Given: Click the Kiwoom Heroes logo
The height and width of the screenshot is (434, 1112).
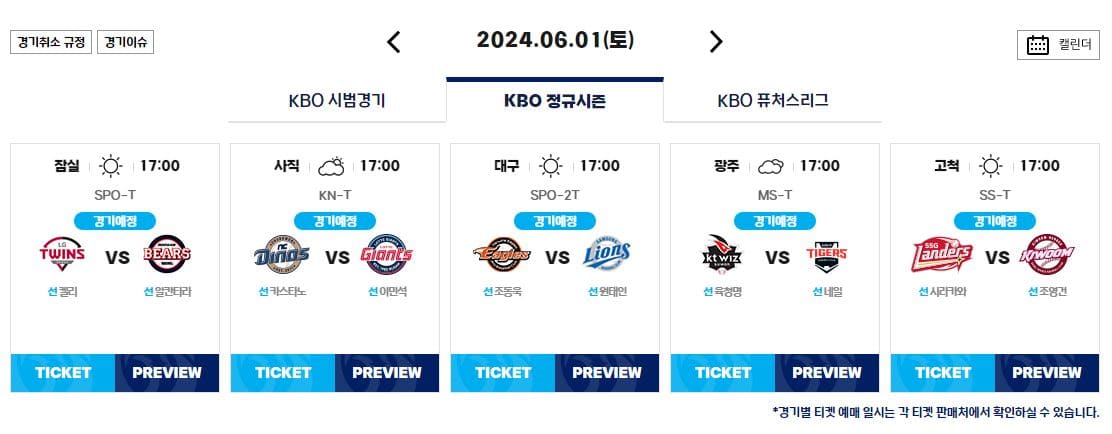Looking at the screenshot, I should [x=1047, y=255].
